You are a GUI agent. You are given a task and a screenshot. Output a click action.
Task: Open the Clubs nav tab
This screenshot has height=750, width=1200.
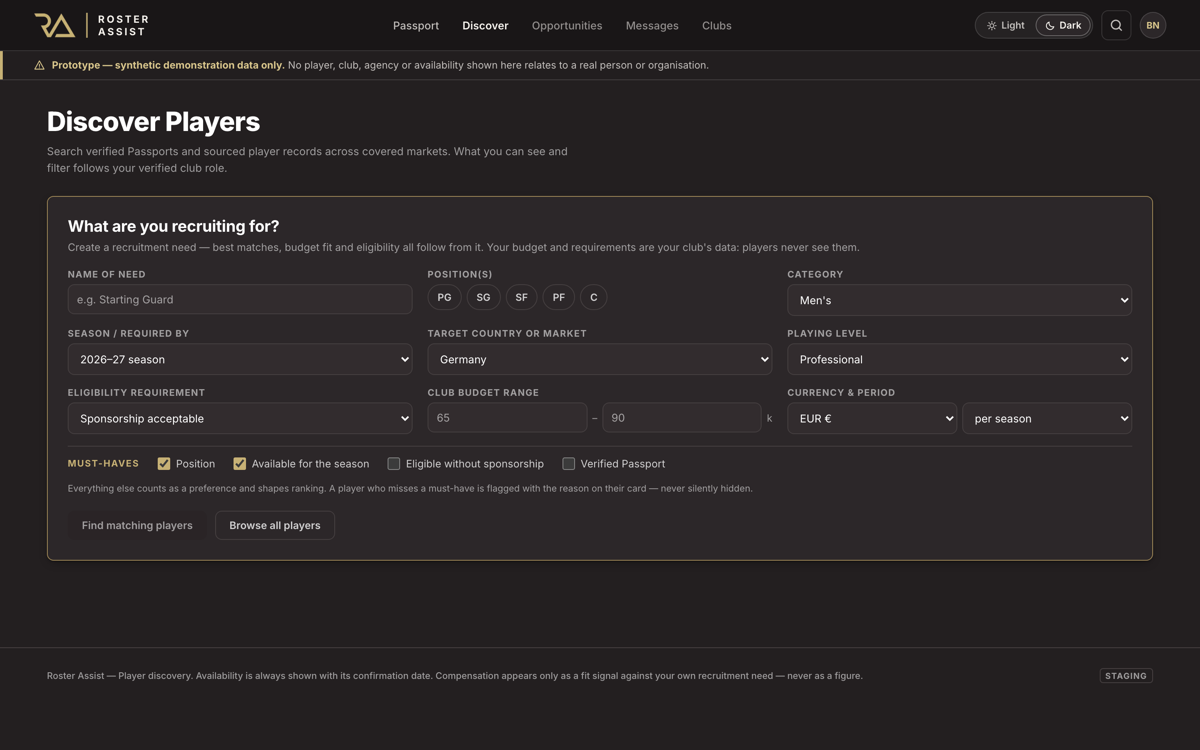pyautogui.click(x=717, y=25)
